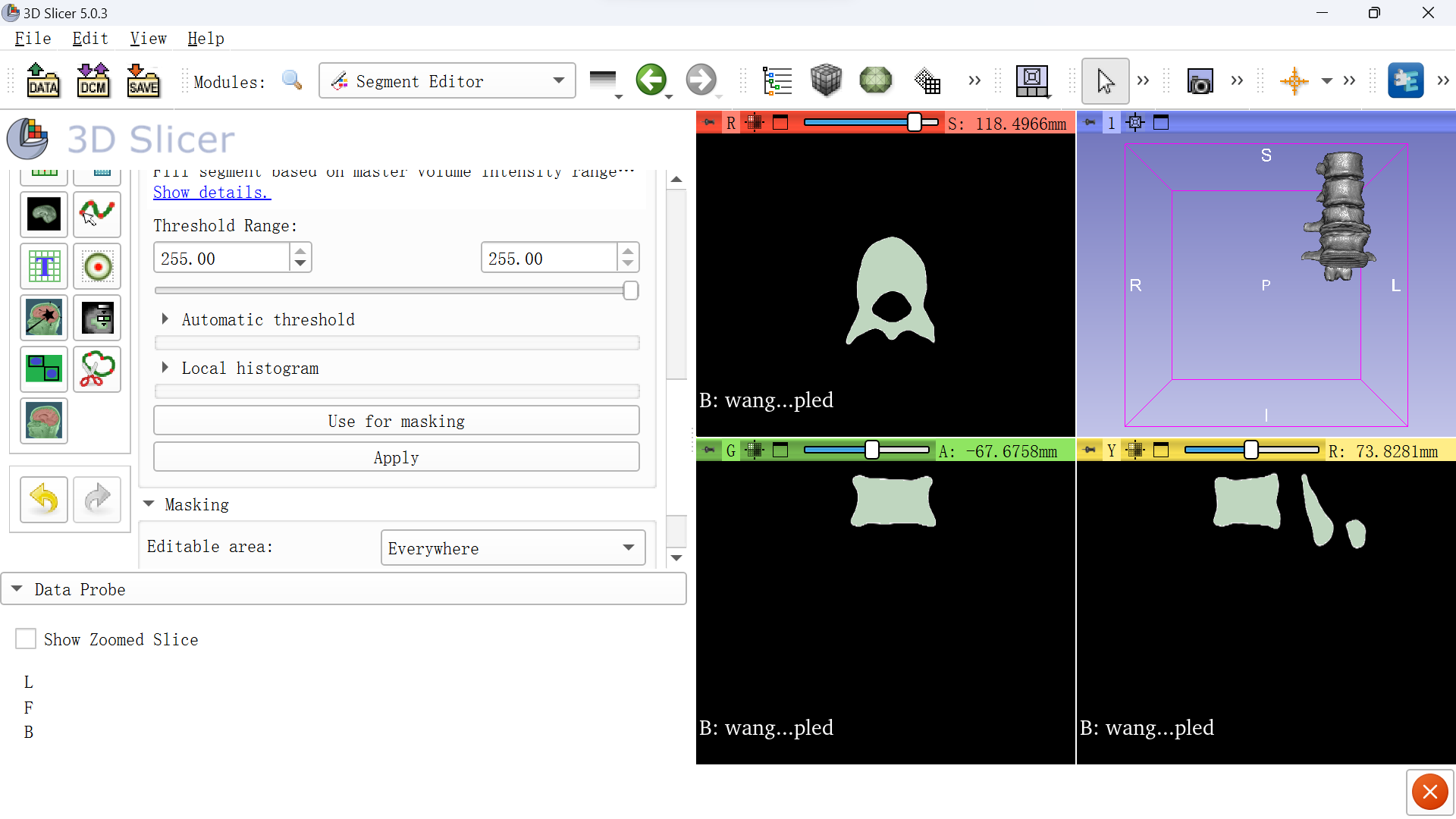
Task: Go to next module with gray arrow
Action: (701, 80)
